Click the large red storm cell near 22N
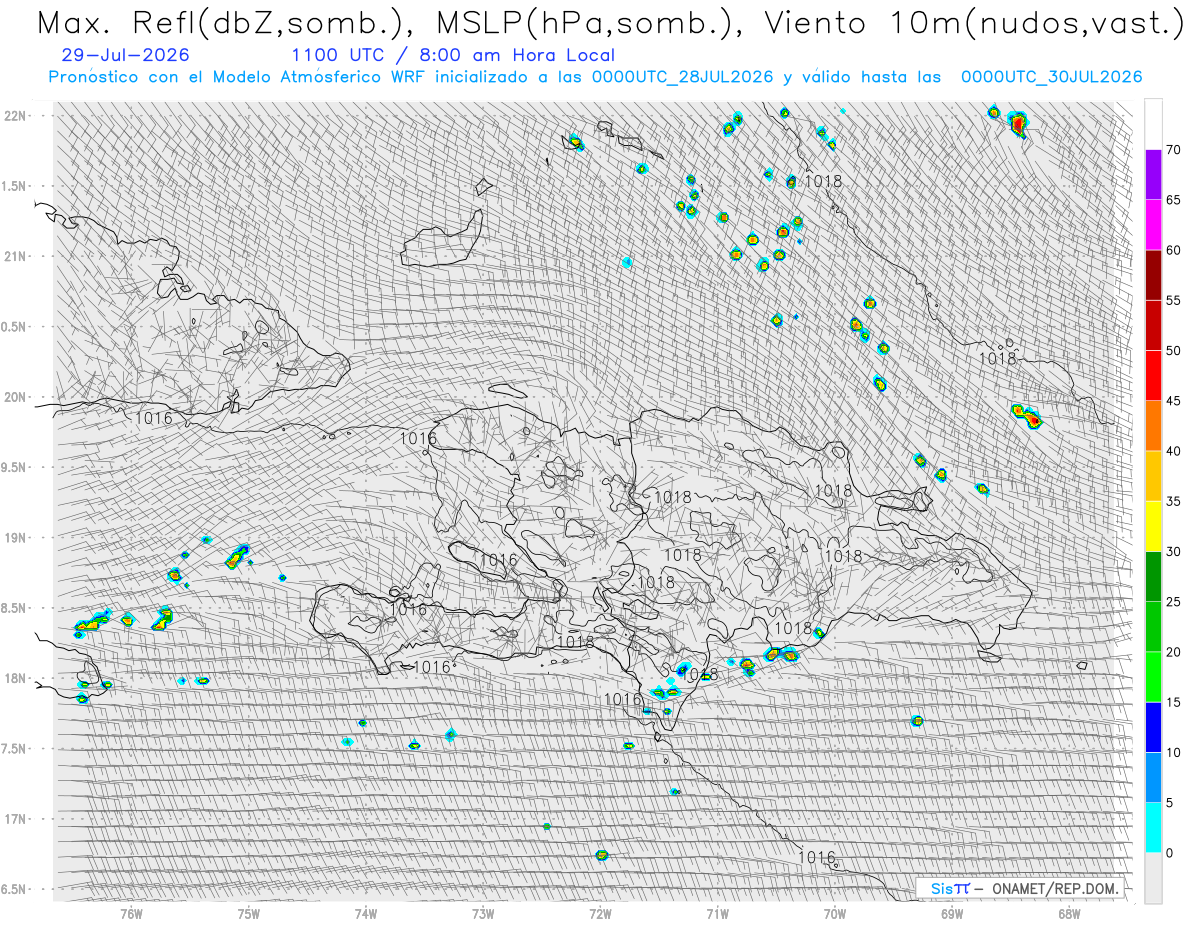Viewport: 1200px width, 927px height. (1018, 124)
